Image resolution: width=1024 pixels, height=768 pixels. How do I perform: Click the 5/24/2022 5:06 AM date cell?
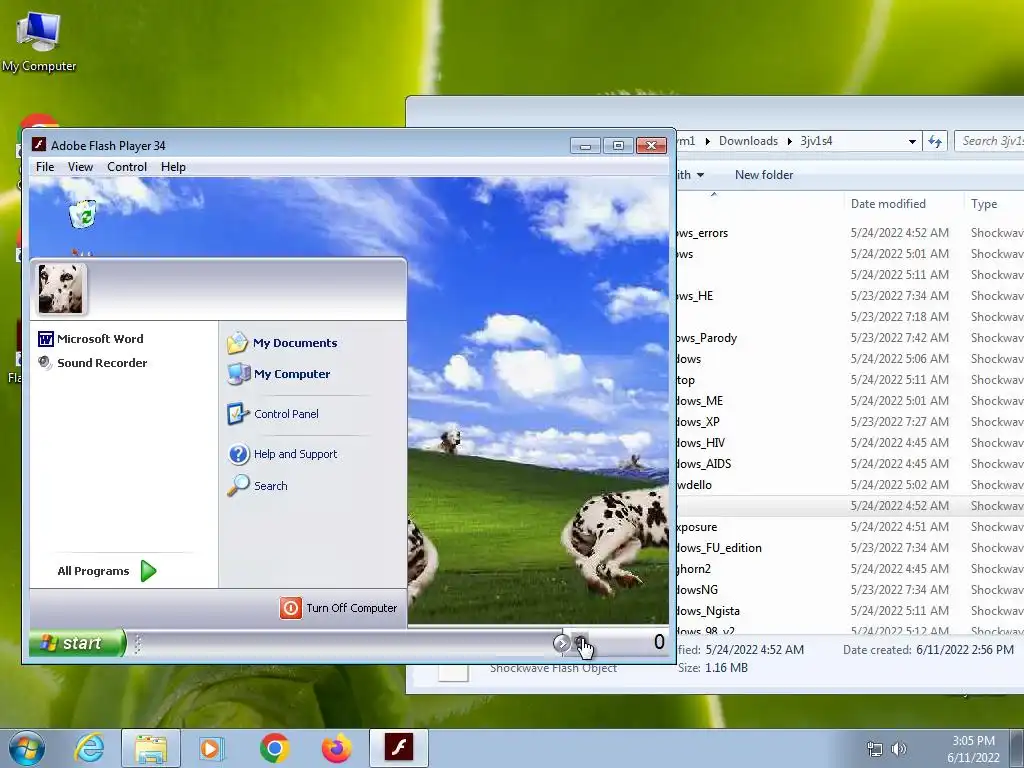899,359
